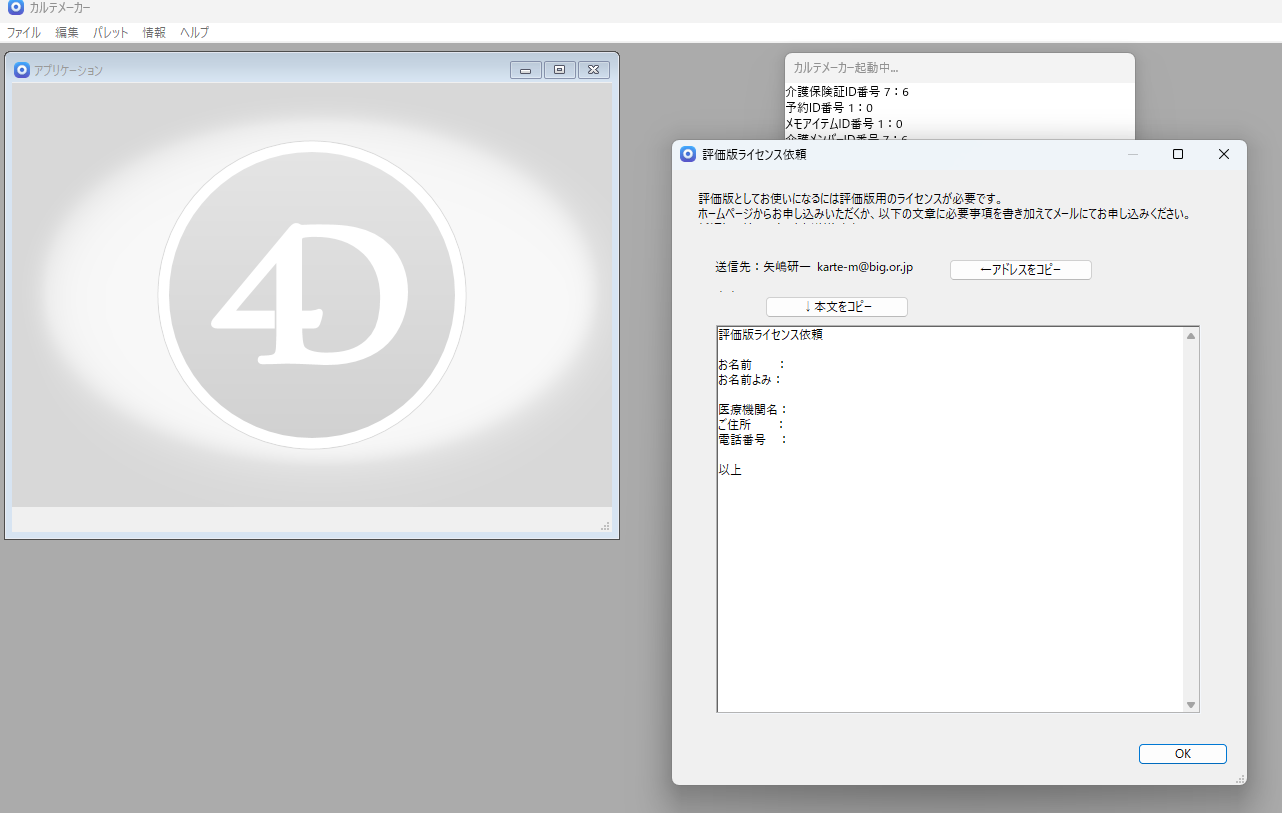
Task: Open the 情報 menu
Action: tap(154, 32)
